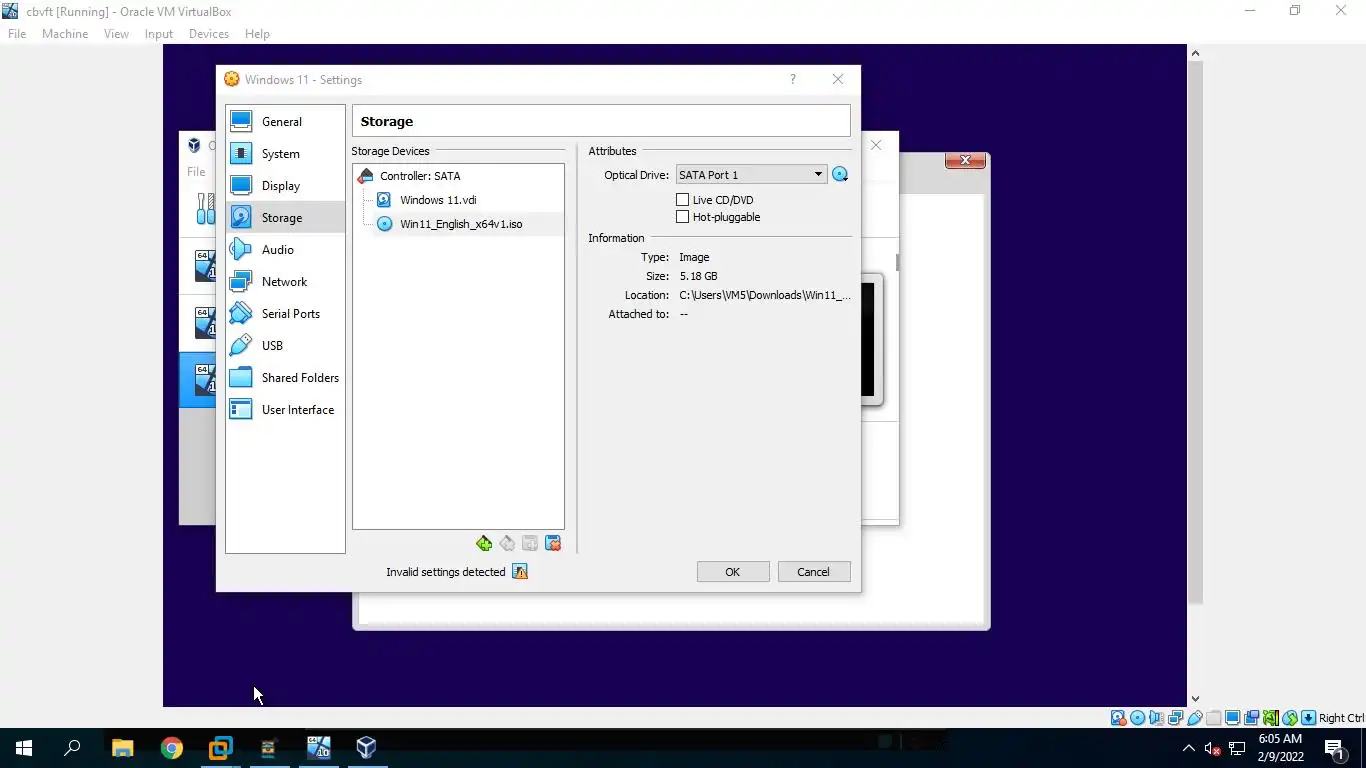Open the Display settings category

[x=285, y=186]
